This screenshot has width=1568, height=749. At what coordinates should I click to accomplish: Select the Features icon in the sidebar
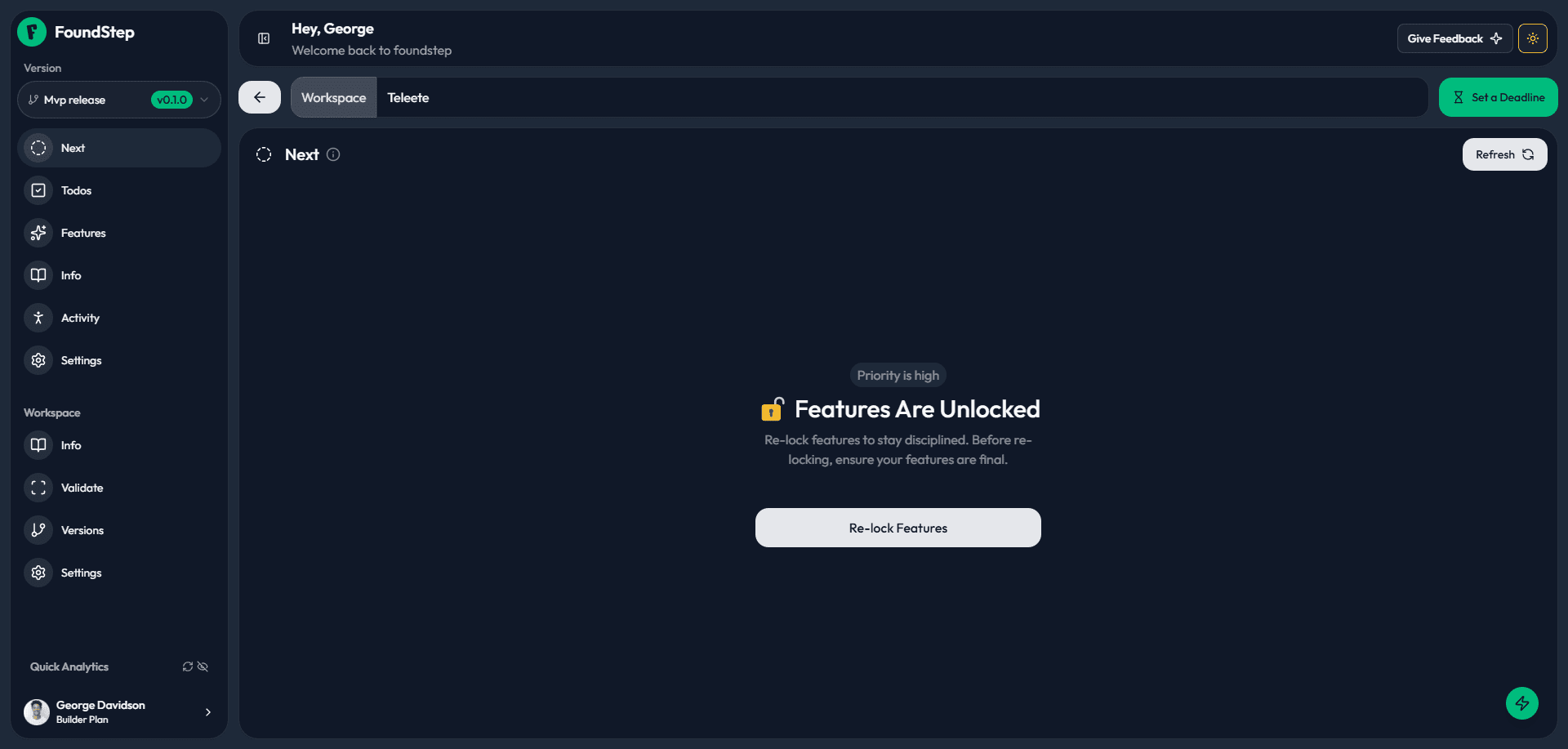[x=38, y=233]
